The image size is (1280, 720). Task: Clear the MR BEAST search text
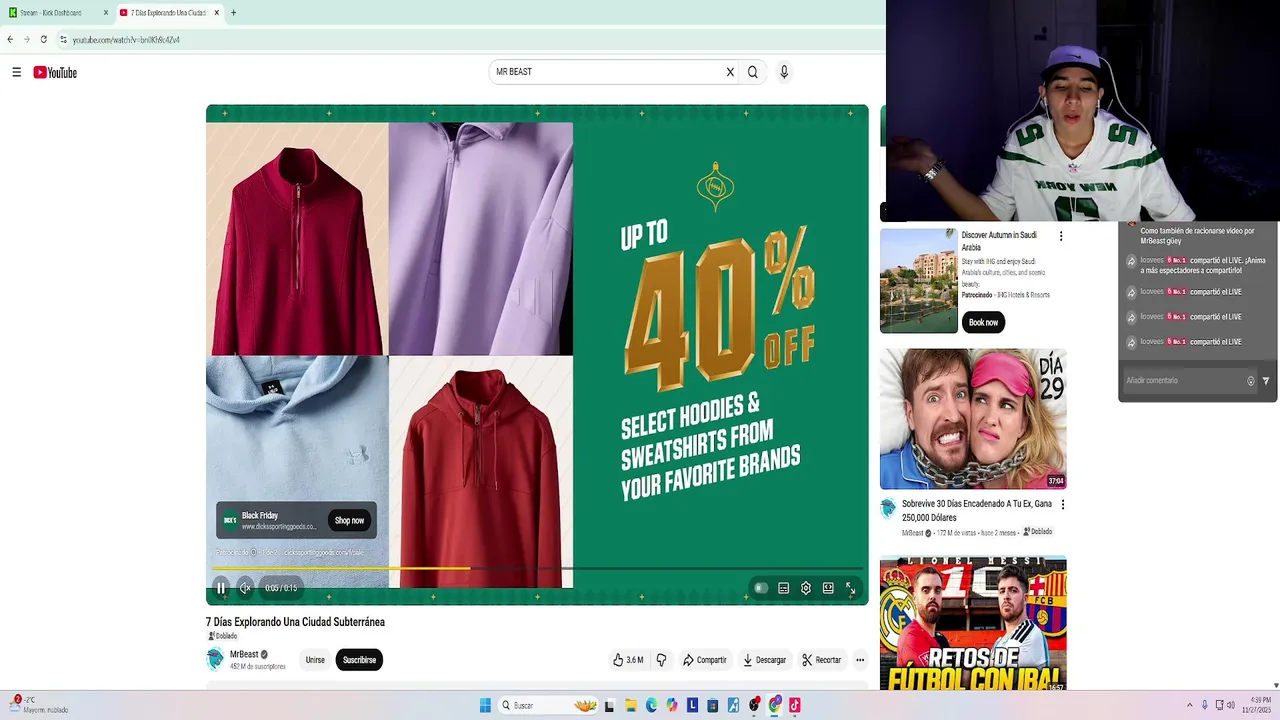pyautogui.click(x=730, y=72)
